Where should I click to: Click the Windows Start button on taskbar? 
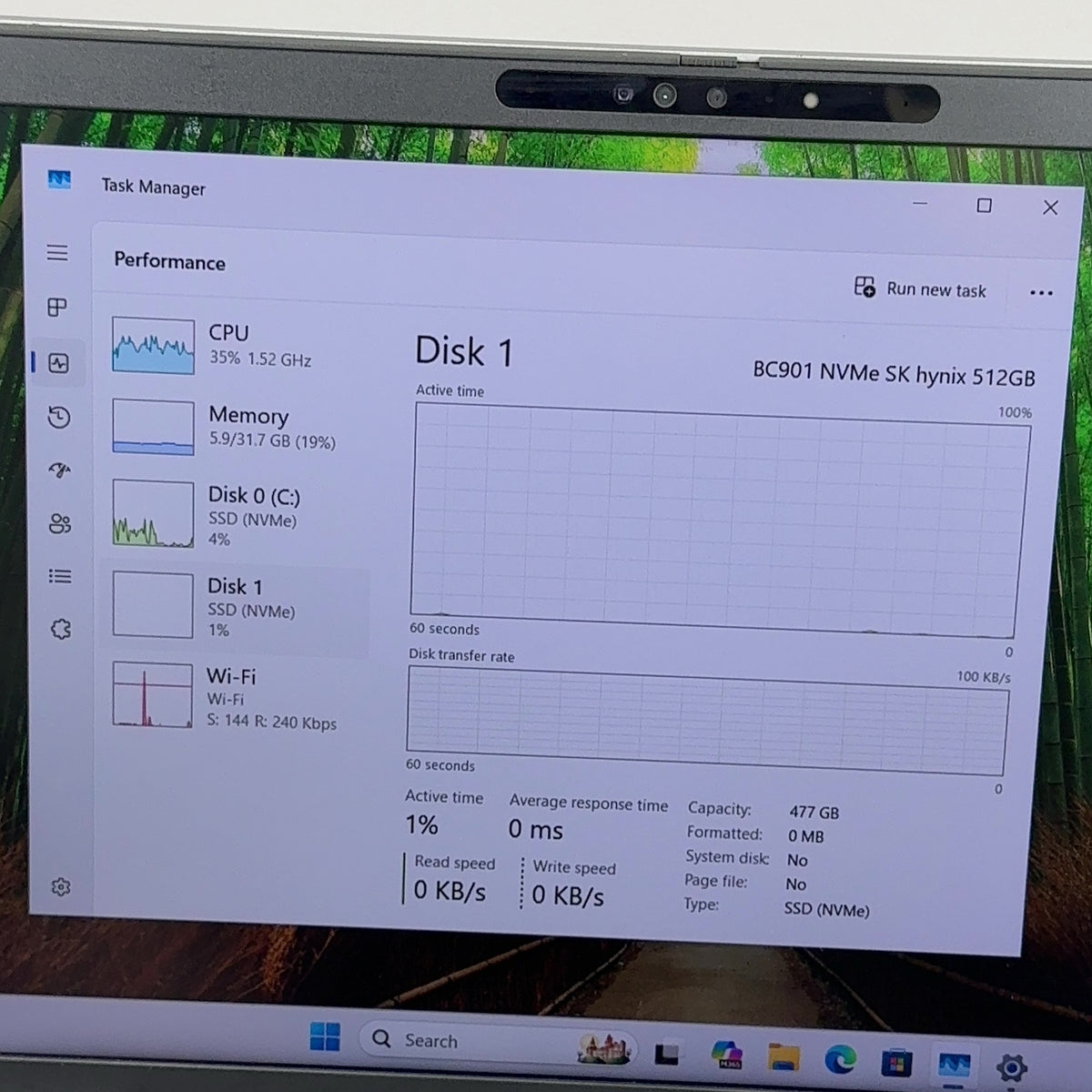pyautogui.click(x=325, y=1036)
